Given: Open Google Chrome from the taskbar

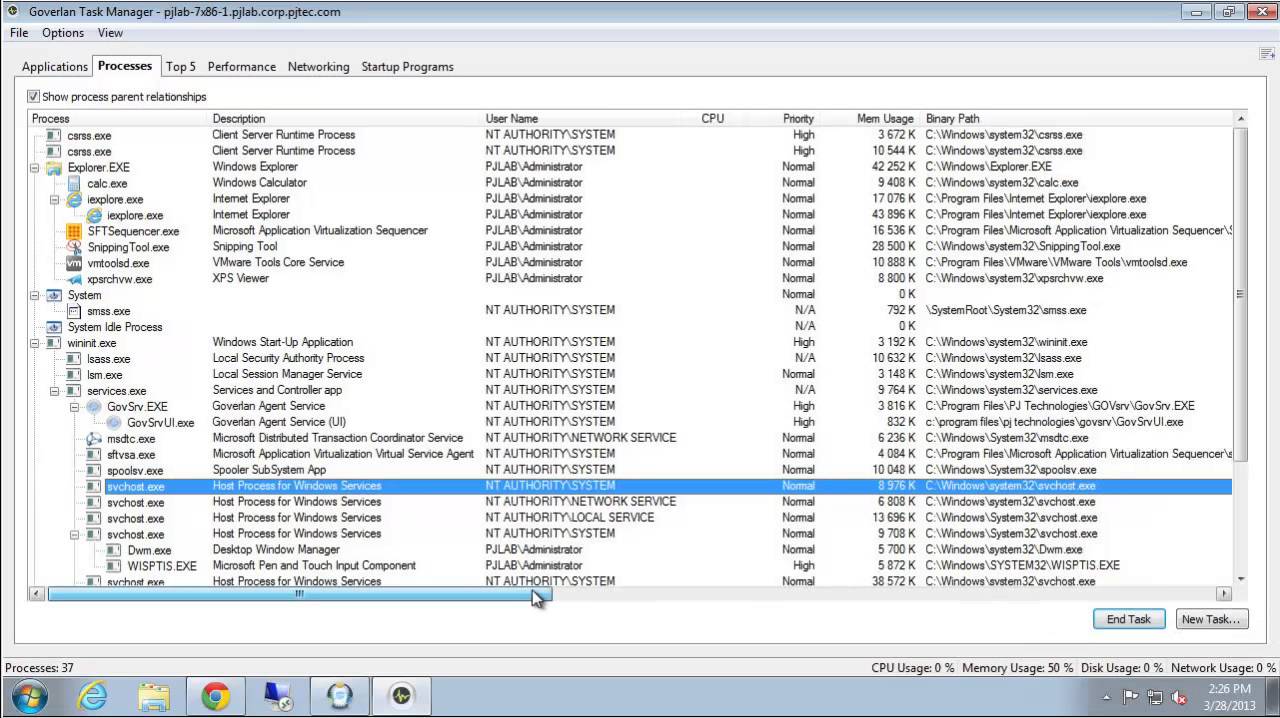Looking at the screenshot, I should tap(216, 696).
